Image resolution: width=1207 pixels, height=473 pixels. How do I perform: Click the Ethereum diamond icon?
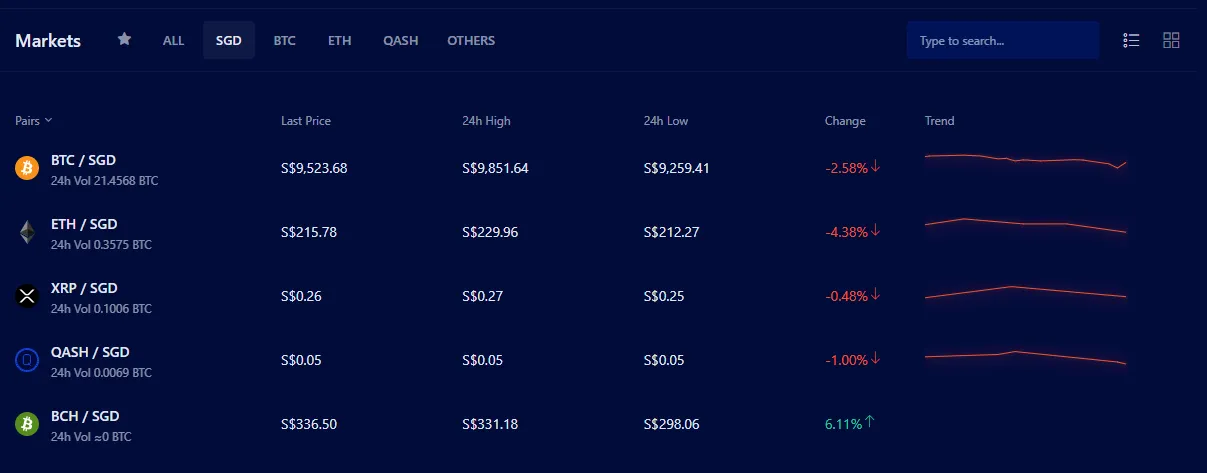click(x=27, y=232)
